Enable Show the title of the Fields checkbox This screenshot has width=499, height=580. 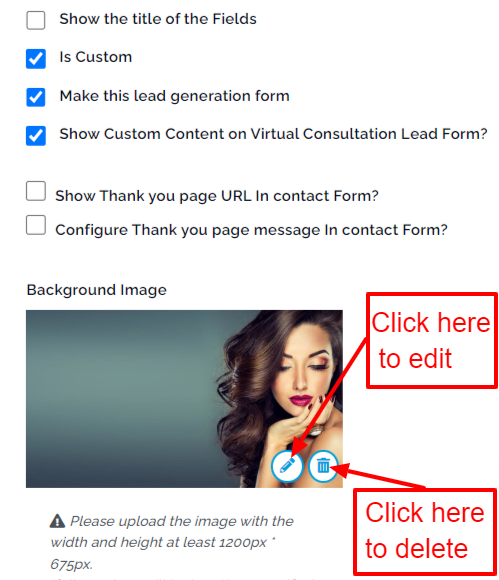tap(36, 20)
